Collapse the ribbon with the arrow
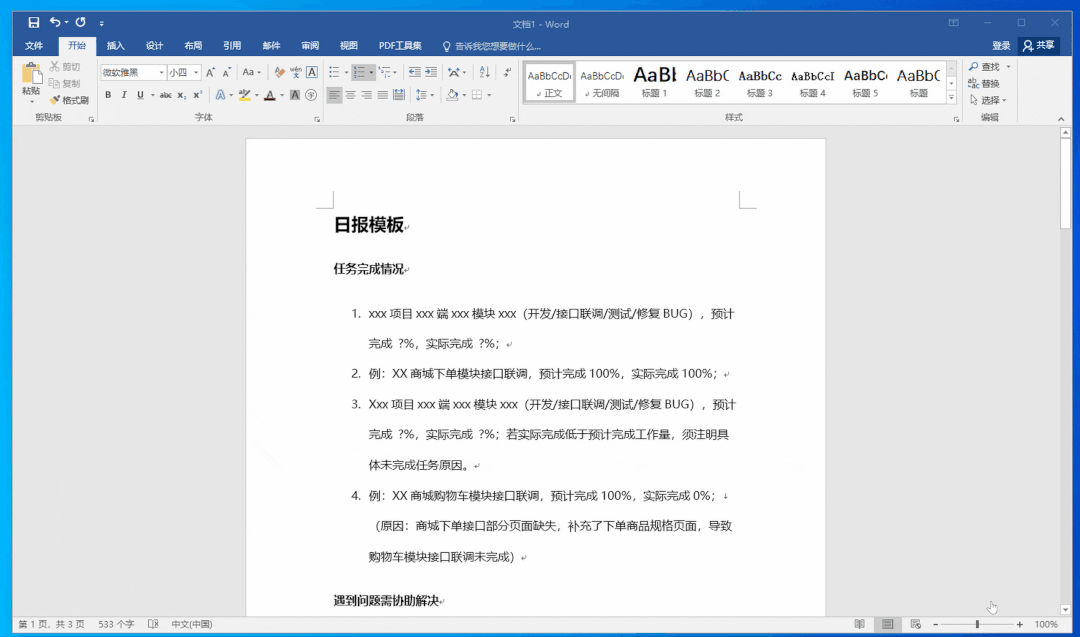The image size is (1080, 637). point(1061,118)
